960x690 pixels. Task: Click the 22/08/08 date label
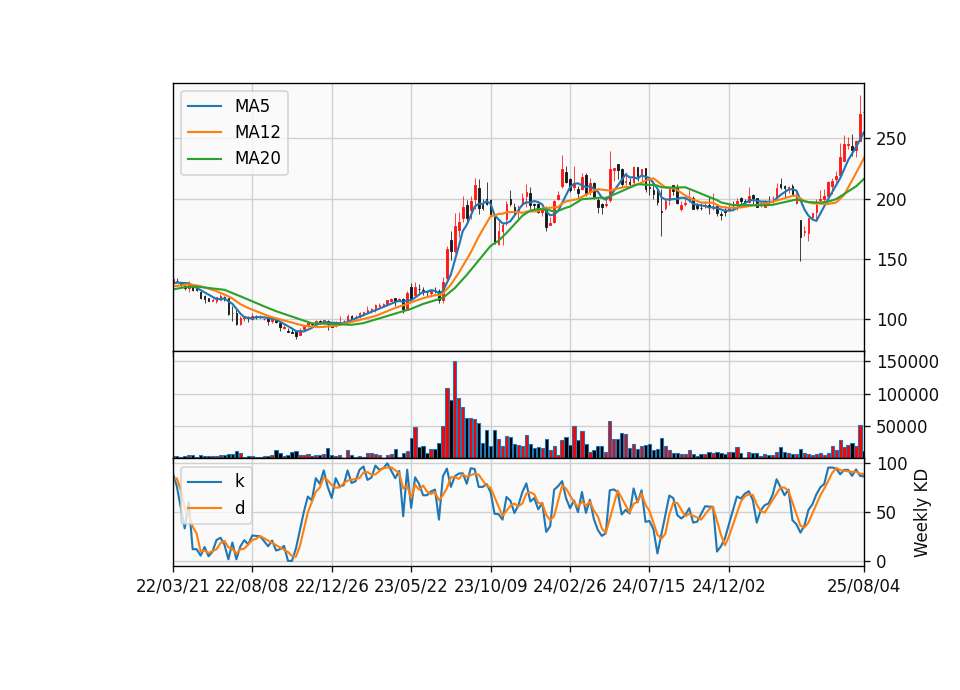[252, 586]
